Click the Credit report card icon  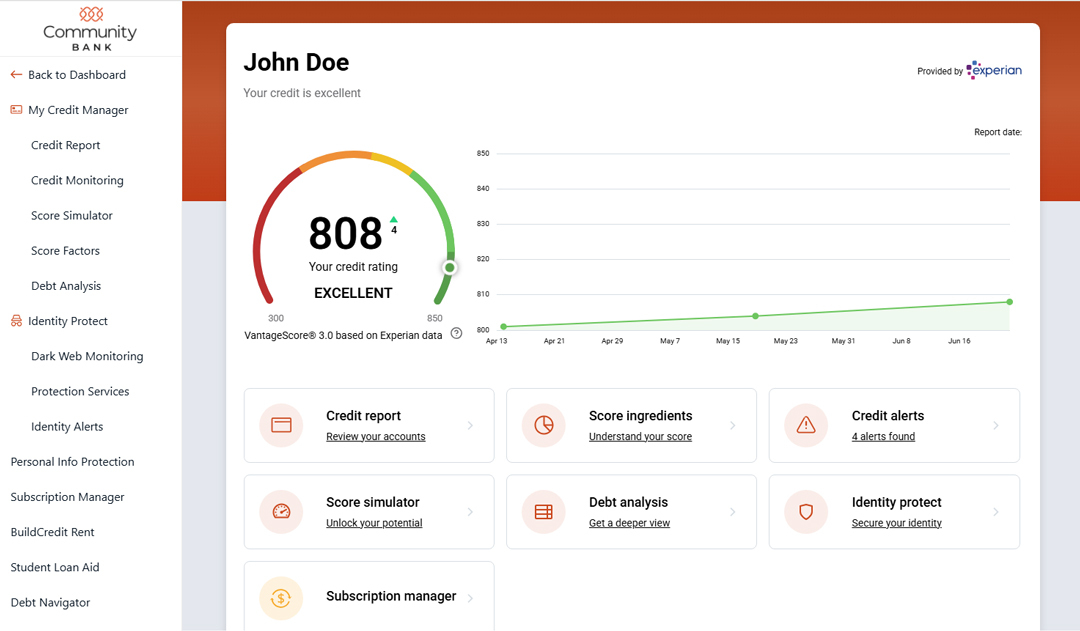point(281,425)
